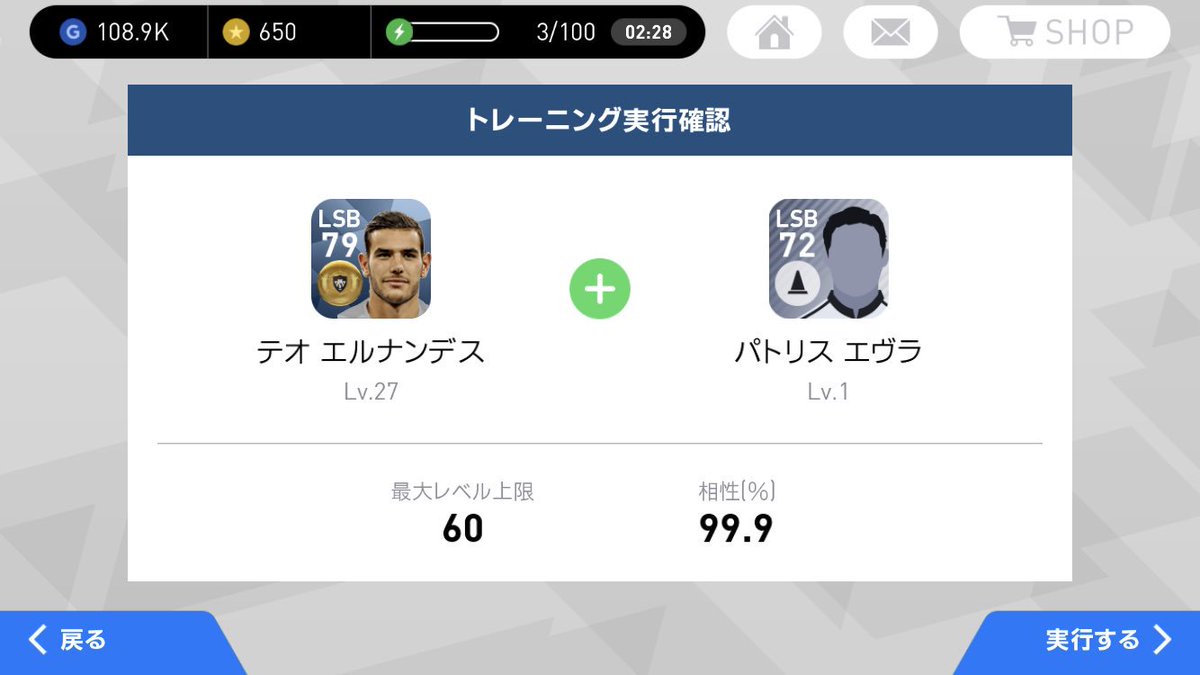Viewport: 1200px width, 675px height.
Task: Tap the トレーニング実行確認 header bar
Action: click(599, 120)
